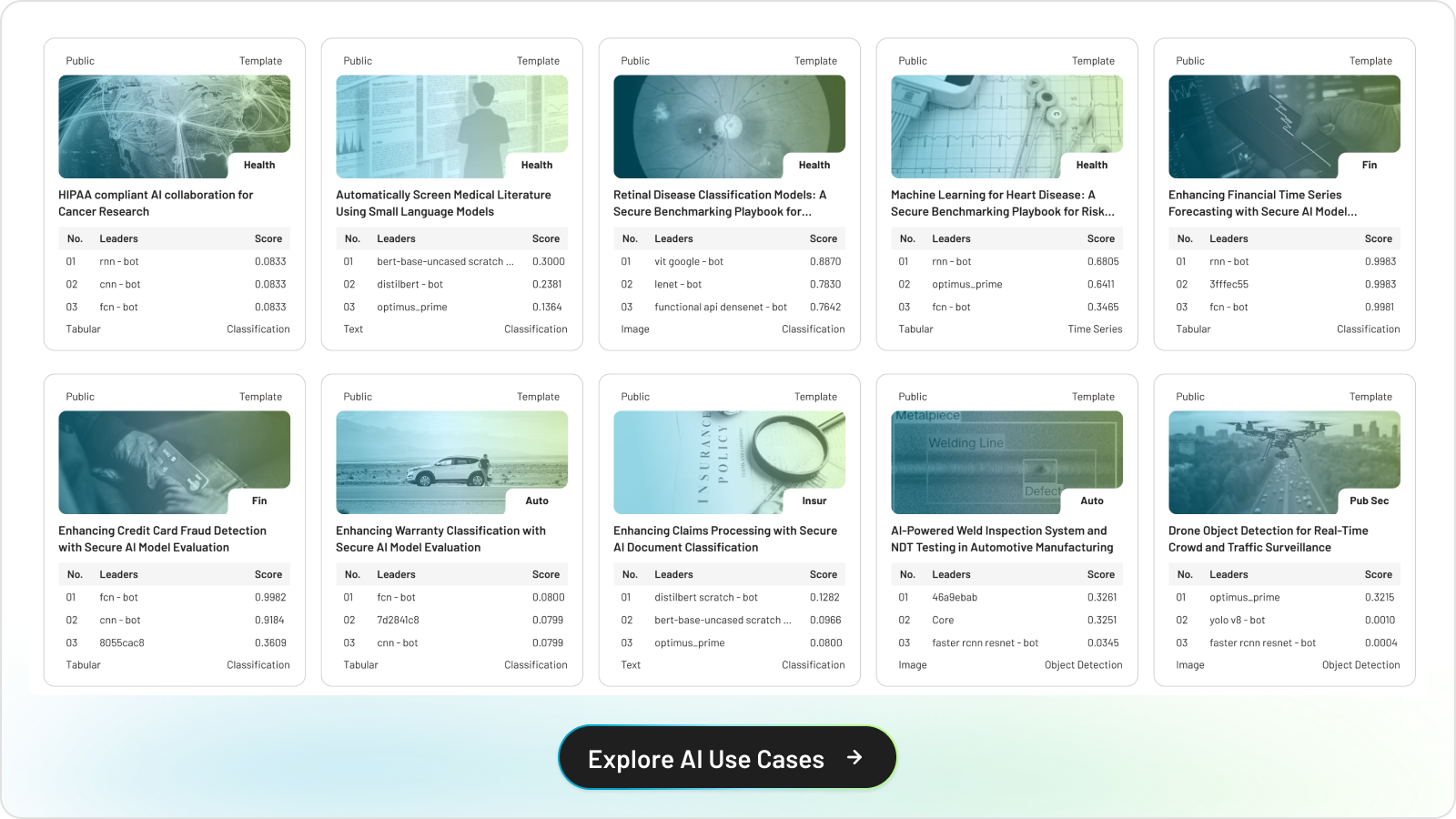
Task: Select the Health badge on the Retinal Disease card
Action: tap(814, 165)
